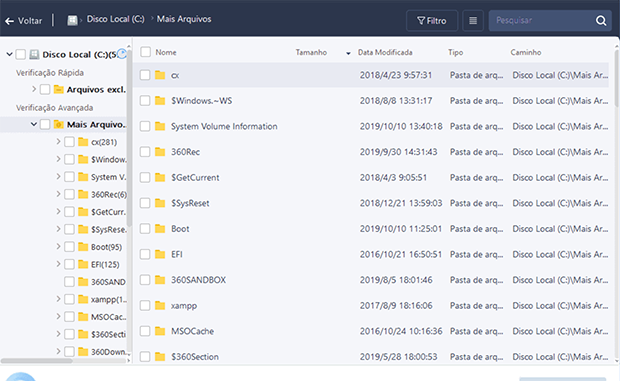Click the search magnifier icon
The image size is (620, 381).
click(x=601, y=21)
